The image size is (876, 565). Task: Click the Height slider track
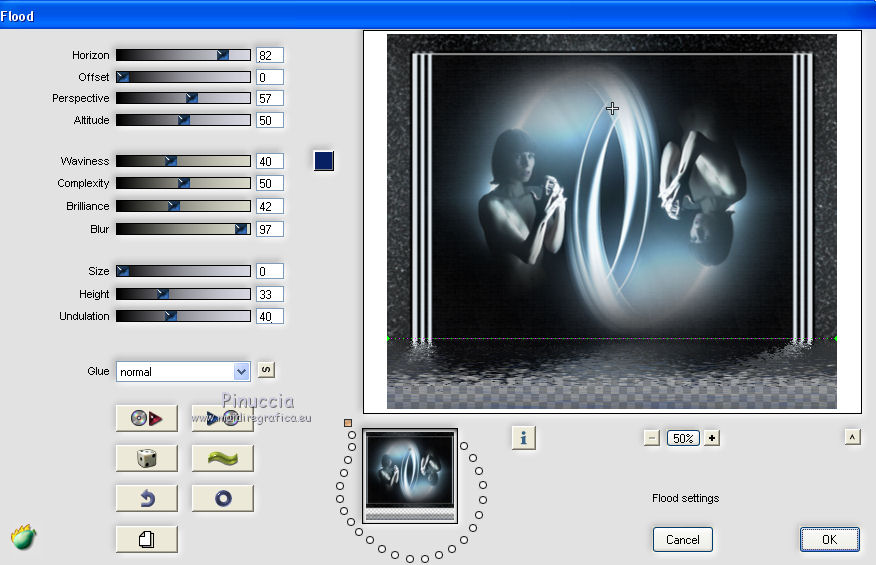tap(183, 294)
